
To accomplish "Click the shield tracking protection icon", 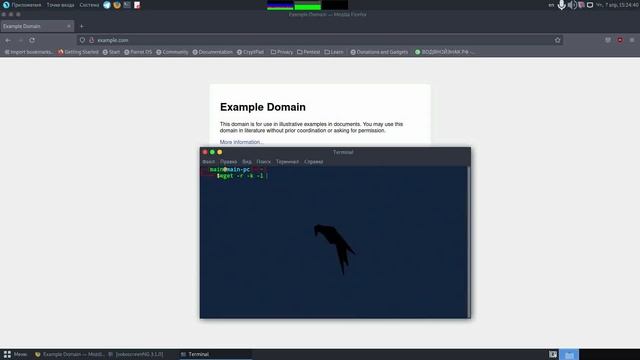I will point(82,40).
